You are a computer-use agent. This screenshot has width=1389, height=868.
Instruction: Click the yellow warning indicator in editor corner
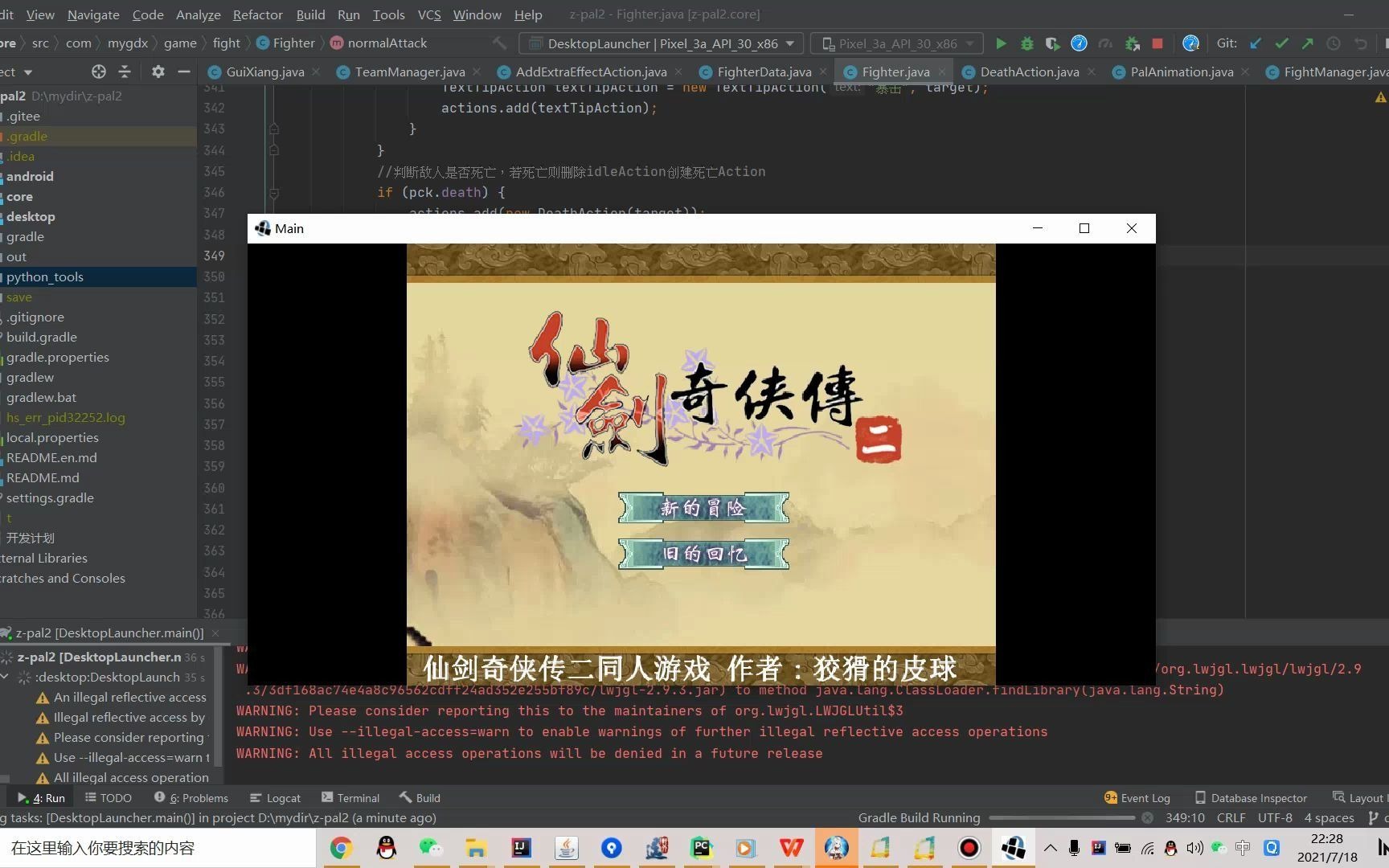[x=1379, y=97]
